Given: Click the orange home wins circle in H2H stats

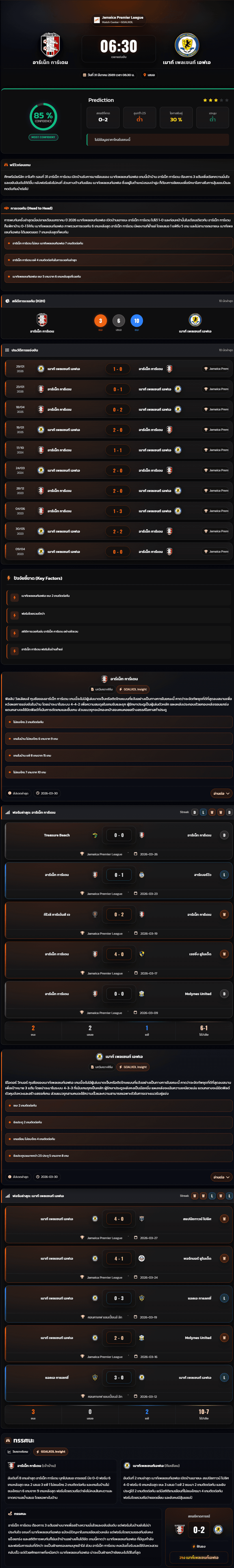Looking at the screenshot, I should (x=101, y=321).
